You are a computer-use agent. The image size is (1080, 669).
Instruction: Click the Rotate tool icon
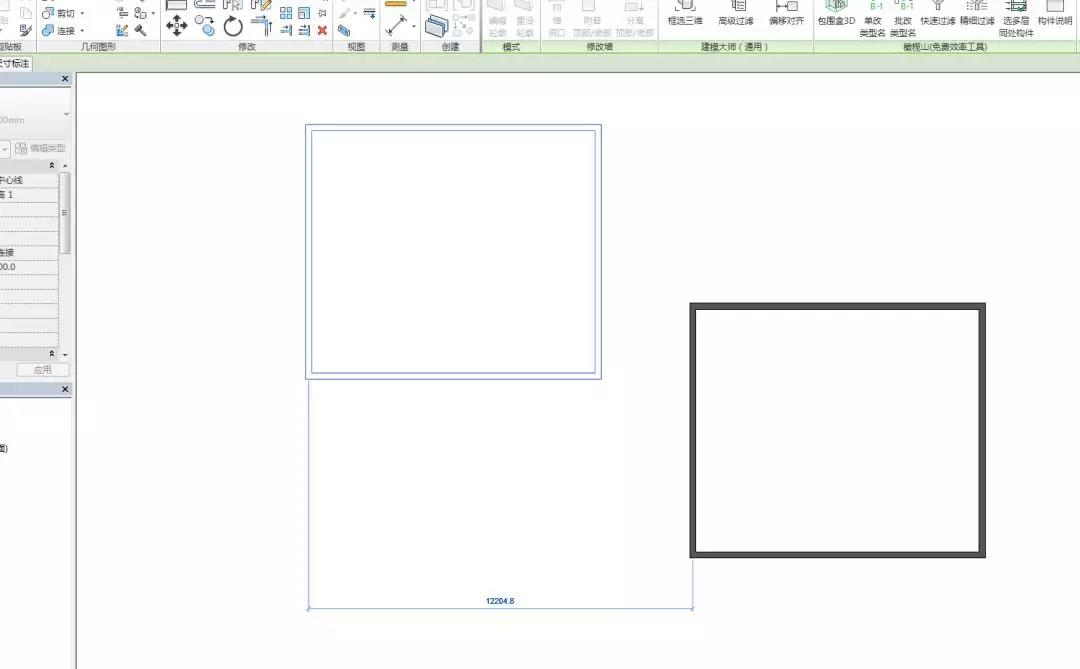[x=233, y=26]
